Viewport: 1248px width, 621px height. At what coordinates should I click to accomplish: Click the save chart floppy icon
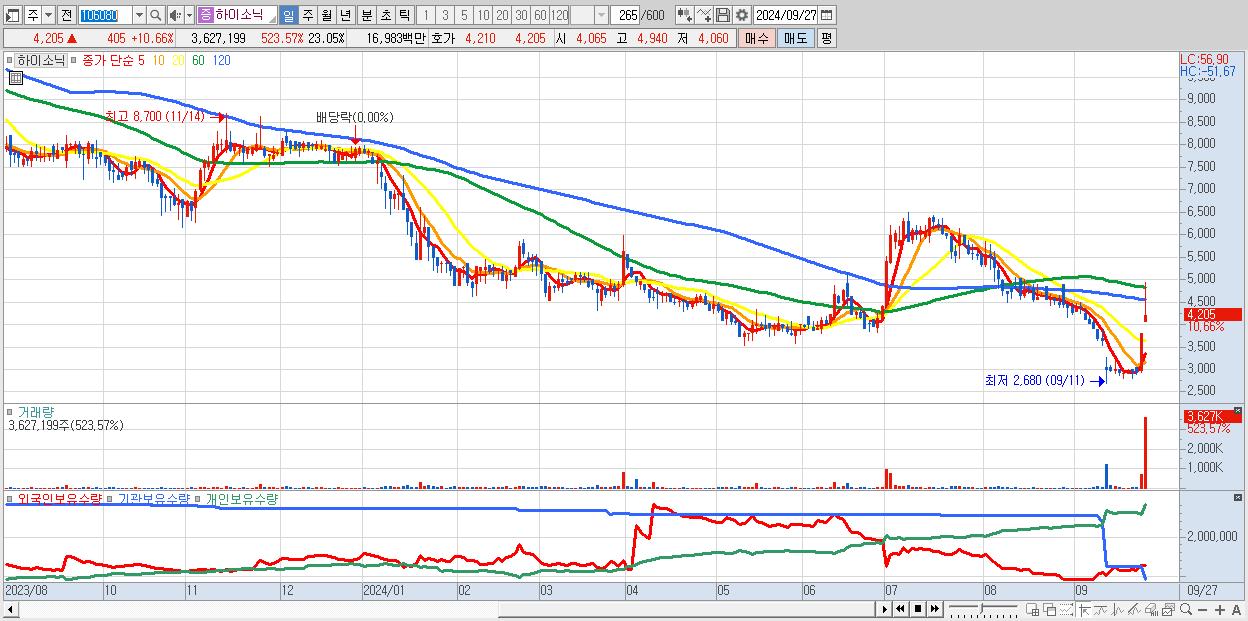722,15
